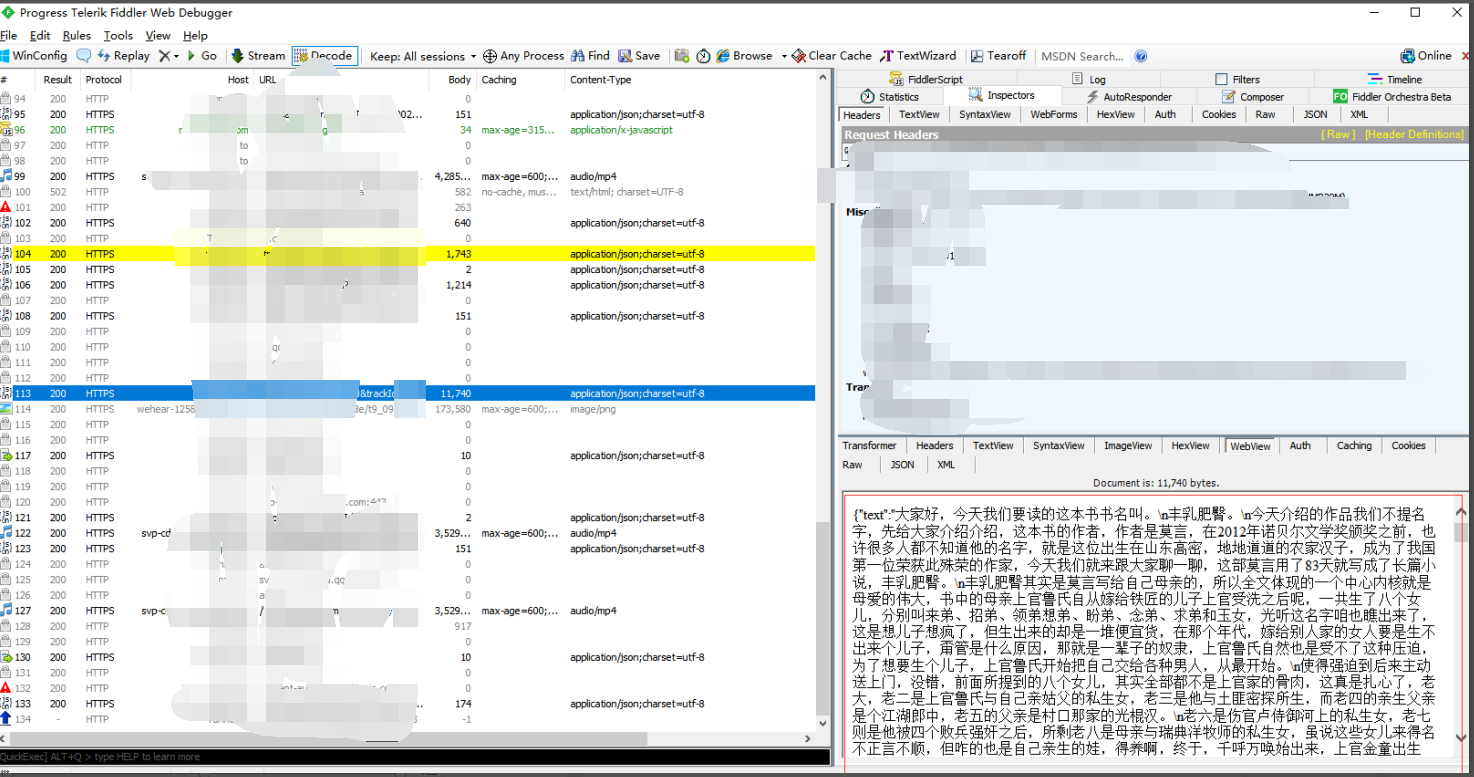Open the TextWizard tool
Screen dimensions: 1474x777
[918, 56]
